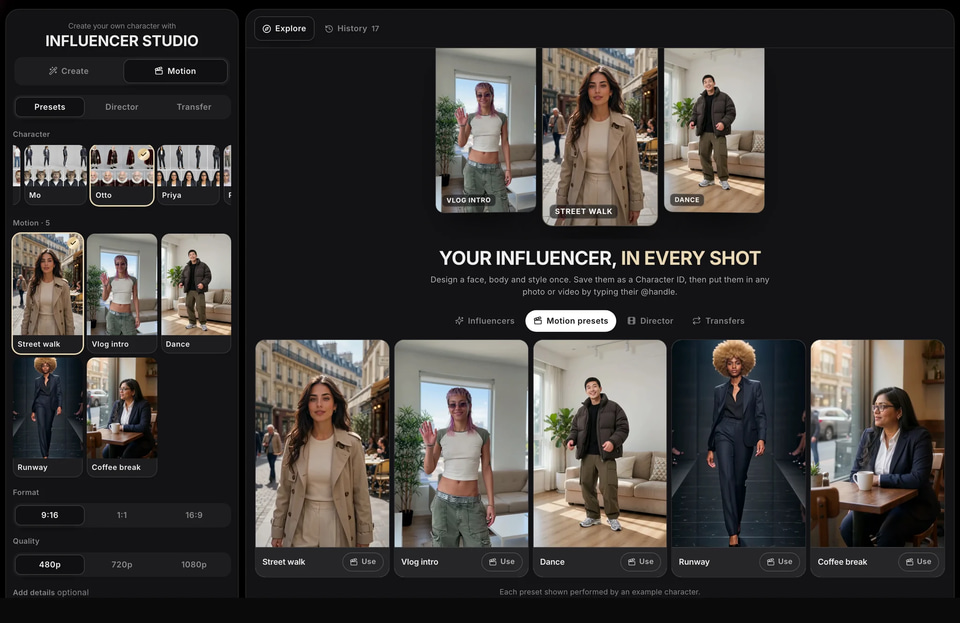960x623 pixels.
Task: Choose the Dance motion in sidebar
Action: click(196, 293)
